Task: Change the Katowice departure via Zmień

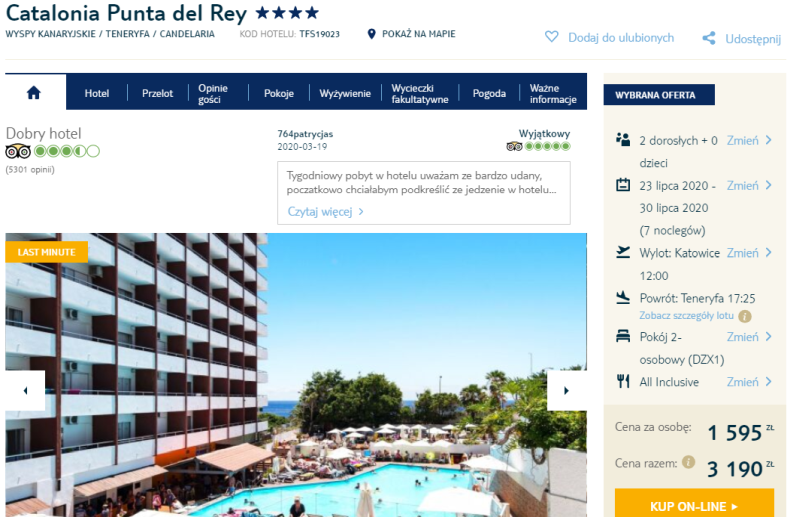Action: (749, 253)
